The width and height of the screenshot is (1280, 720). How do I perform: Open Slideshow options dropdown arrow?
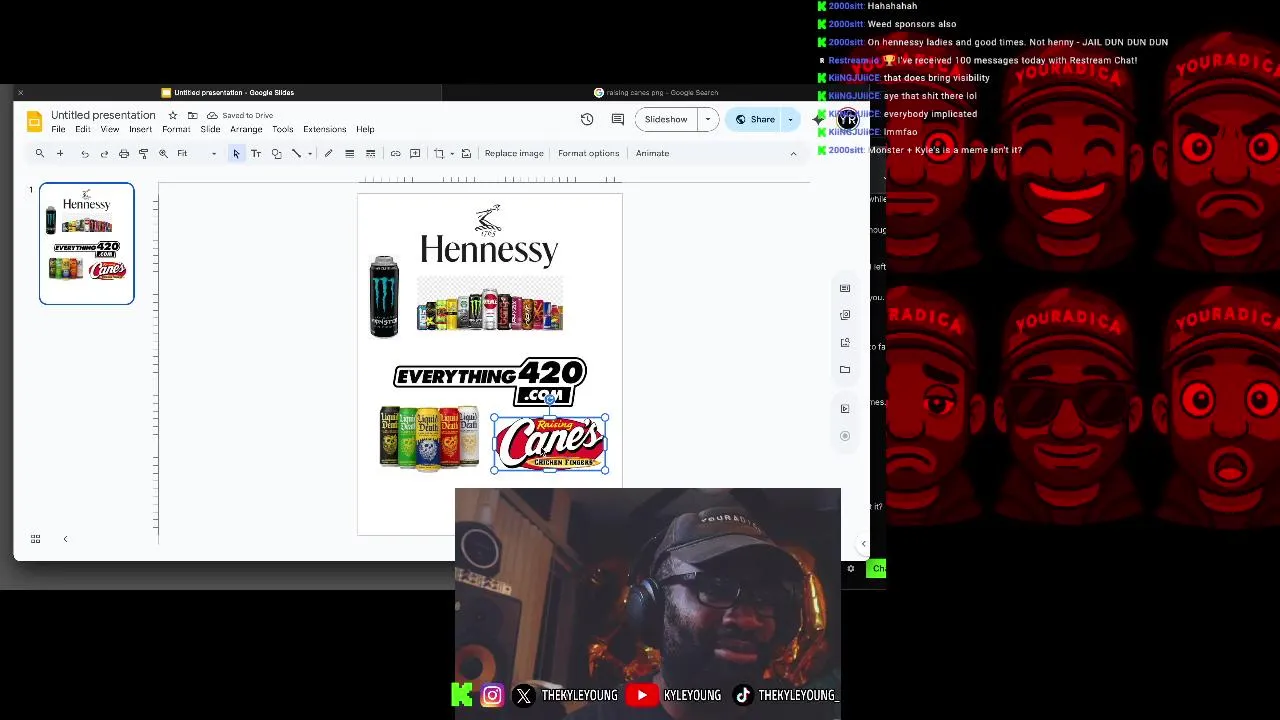[x=708, y=119]
